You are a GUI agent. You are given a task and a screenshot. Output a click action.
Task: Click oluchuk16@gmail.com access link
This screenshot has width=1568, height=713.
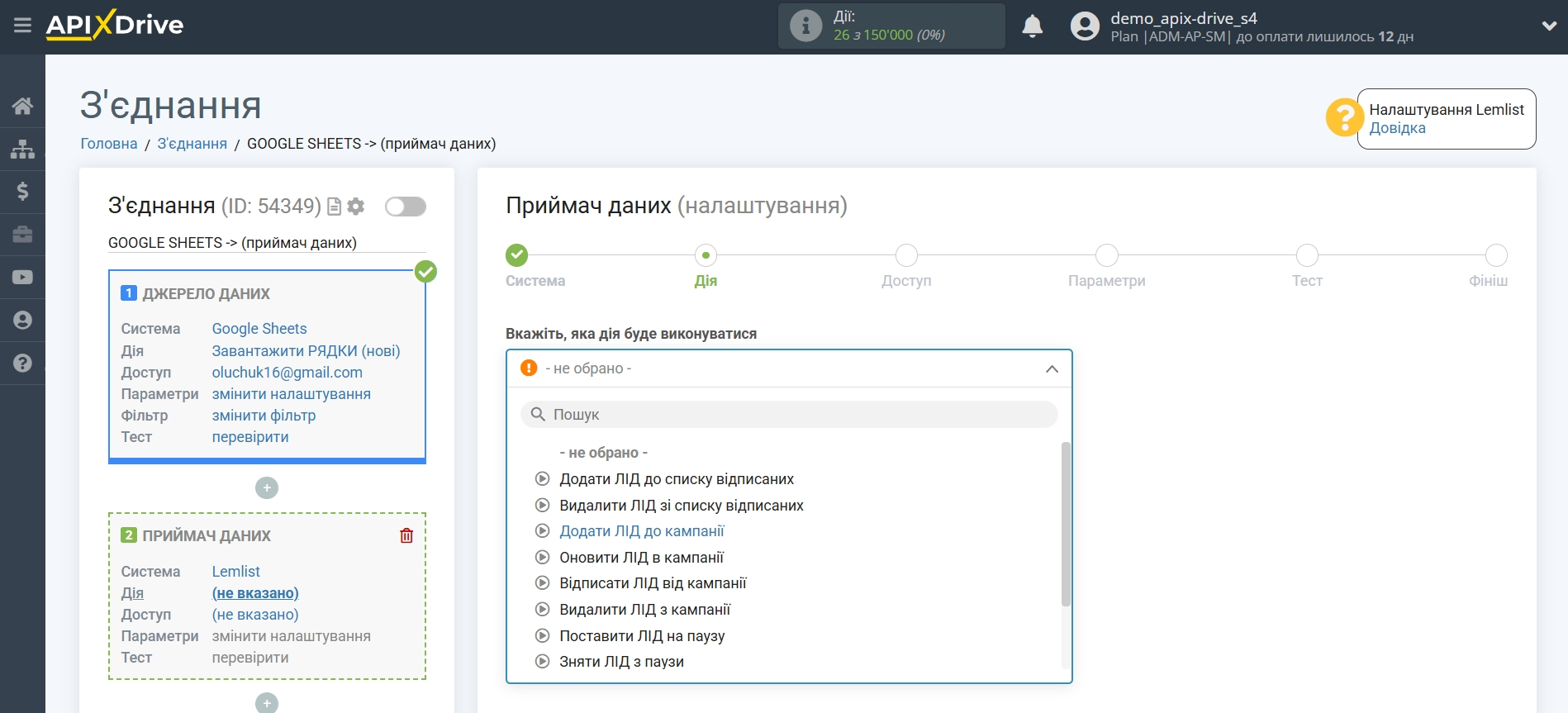287,373
